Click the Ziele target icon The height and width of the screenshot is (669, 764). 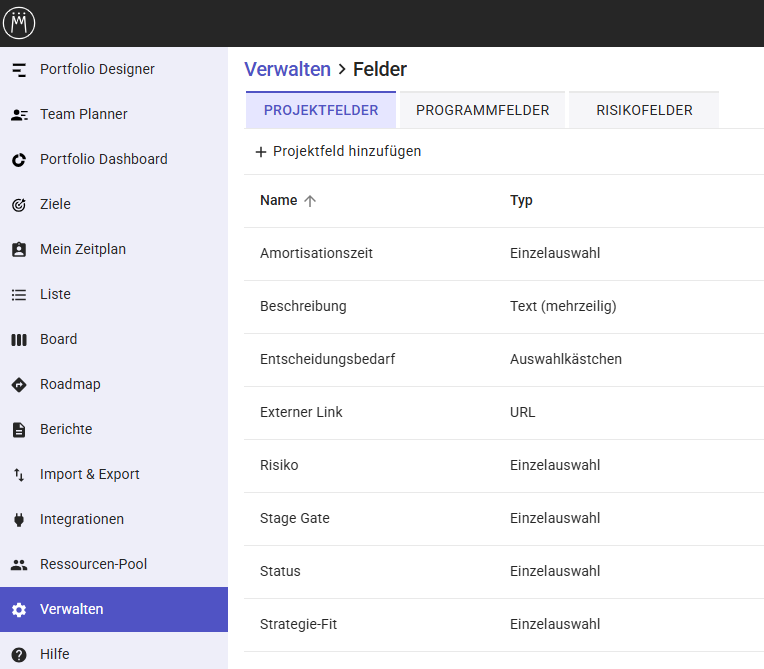point(19,205)
